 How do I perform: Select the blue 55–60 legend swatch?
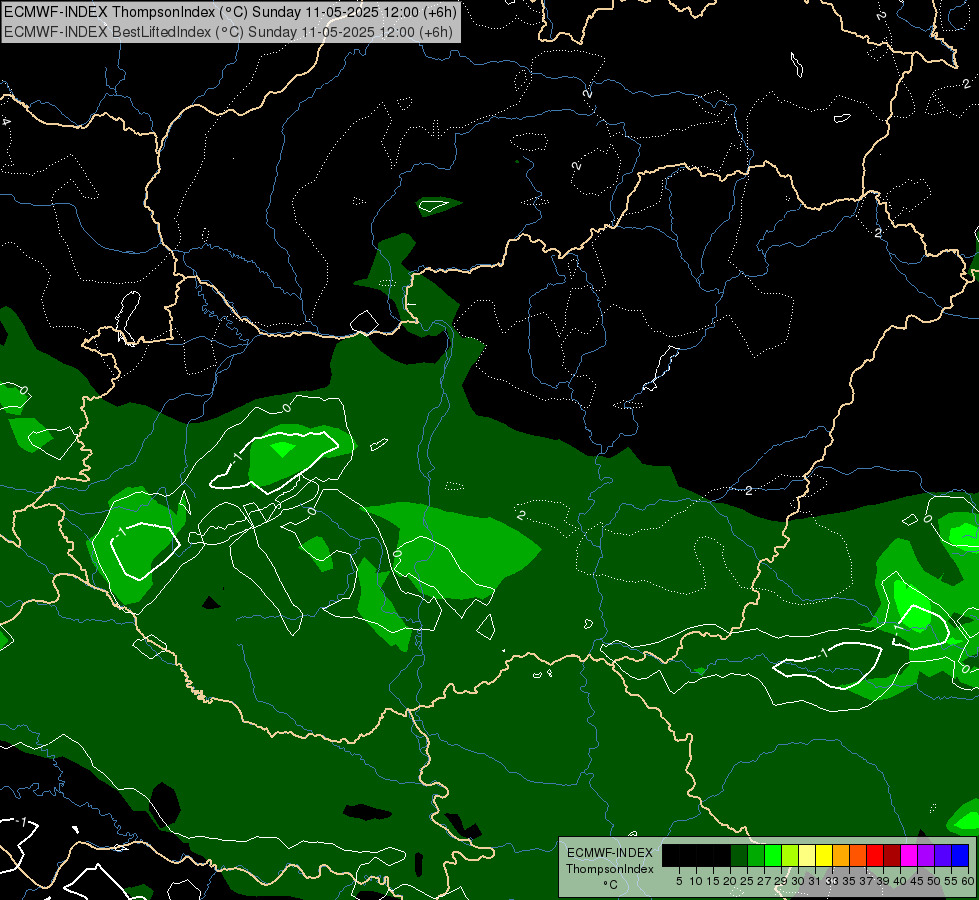point(960,855)
